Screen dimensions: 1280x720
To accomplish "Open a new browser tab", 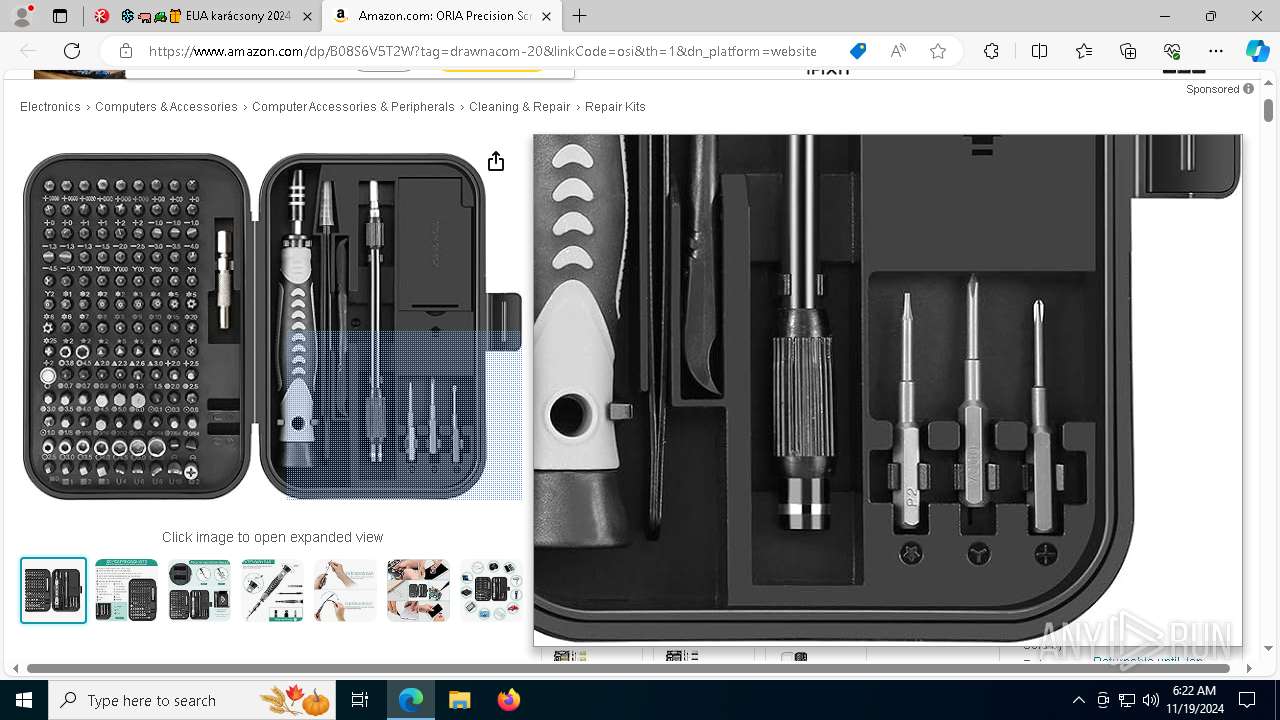I will 580,16.
